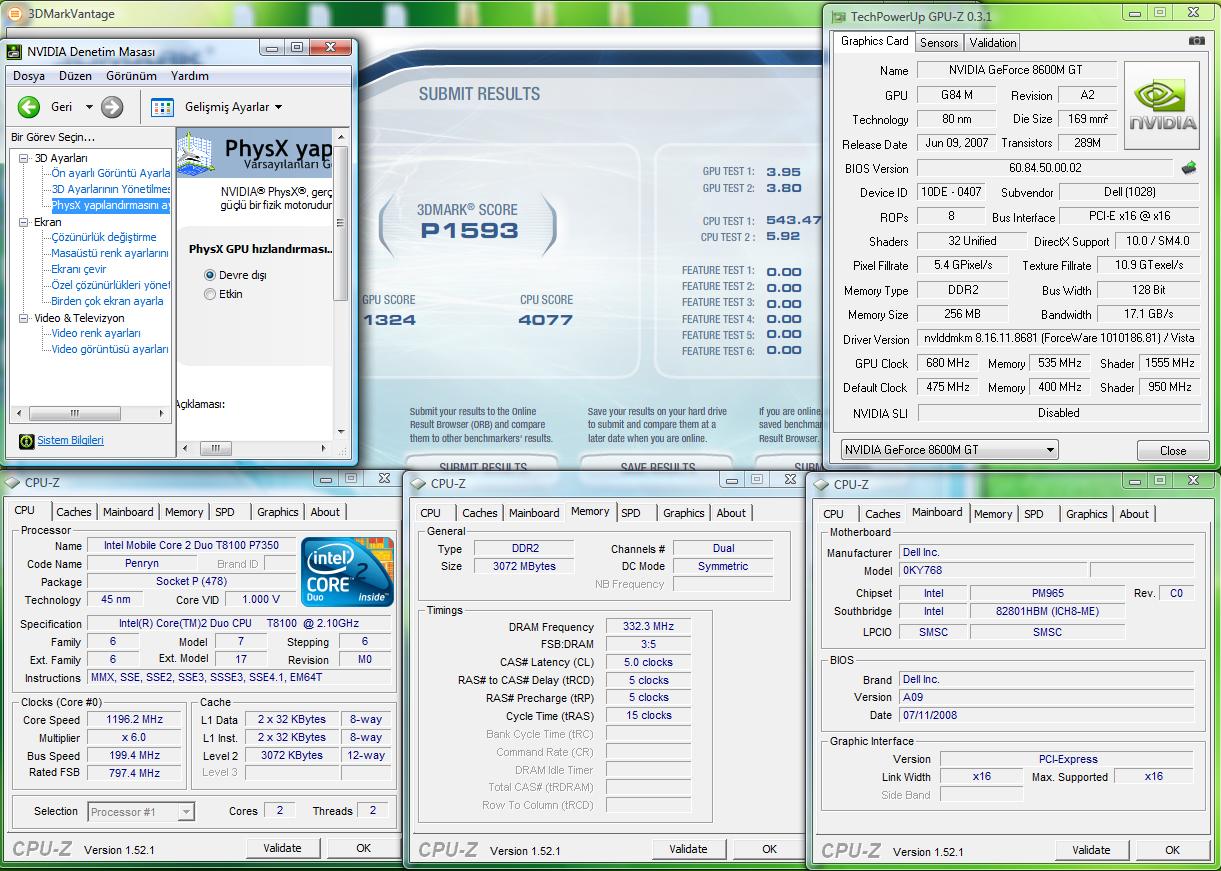1221x871 pixels.
Task: Select the Devre dışı PhysX option
Action: click(x=210, y=275)
